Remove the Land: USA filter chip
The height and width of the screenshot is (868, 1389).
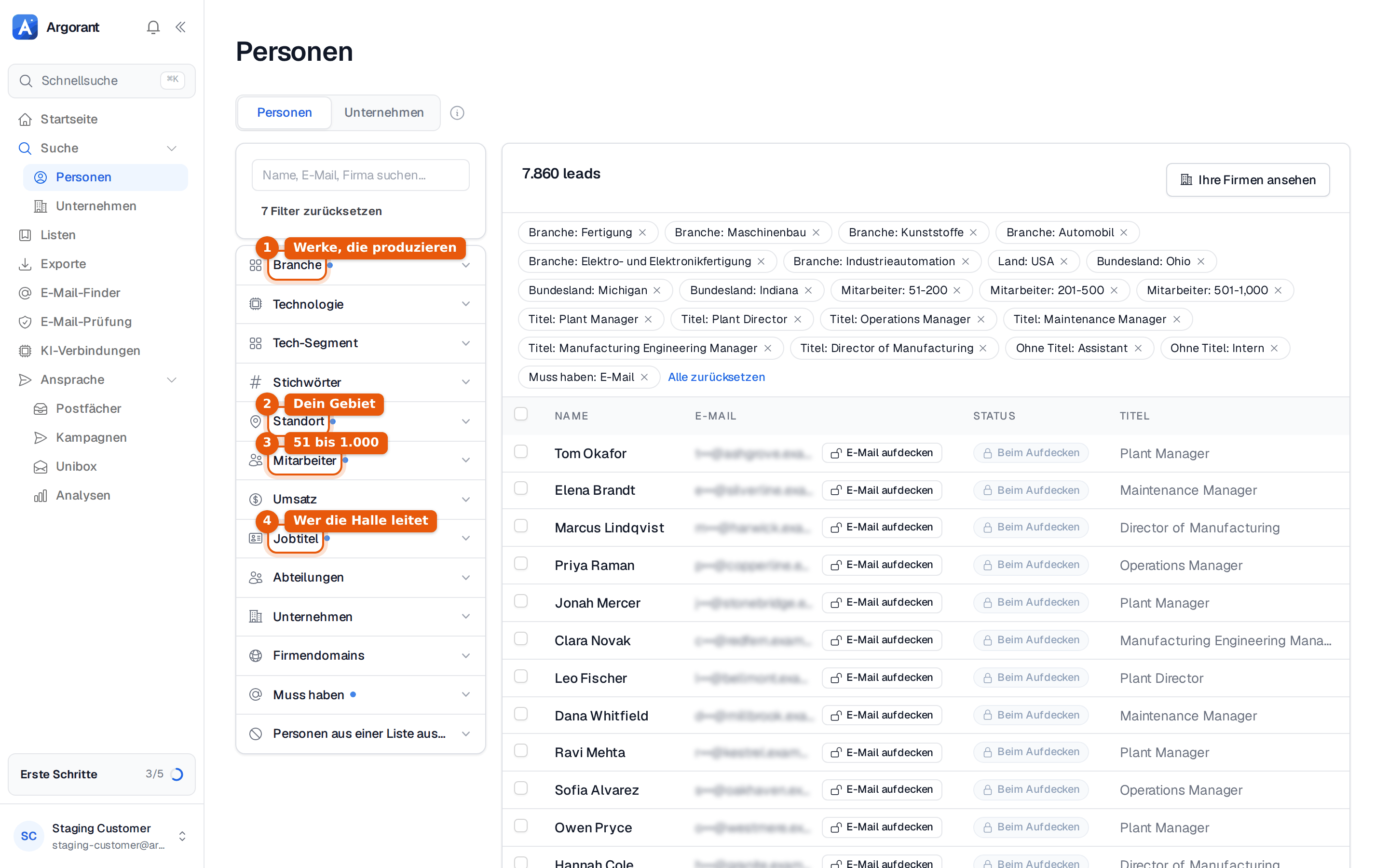1063,261
